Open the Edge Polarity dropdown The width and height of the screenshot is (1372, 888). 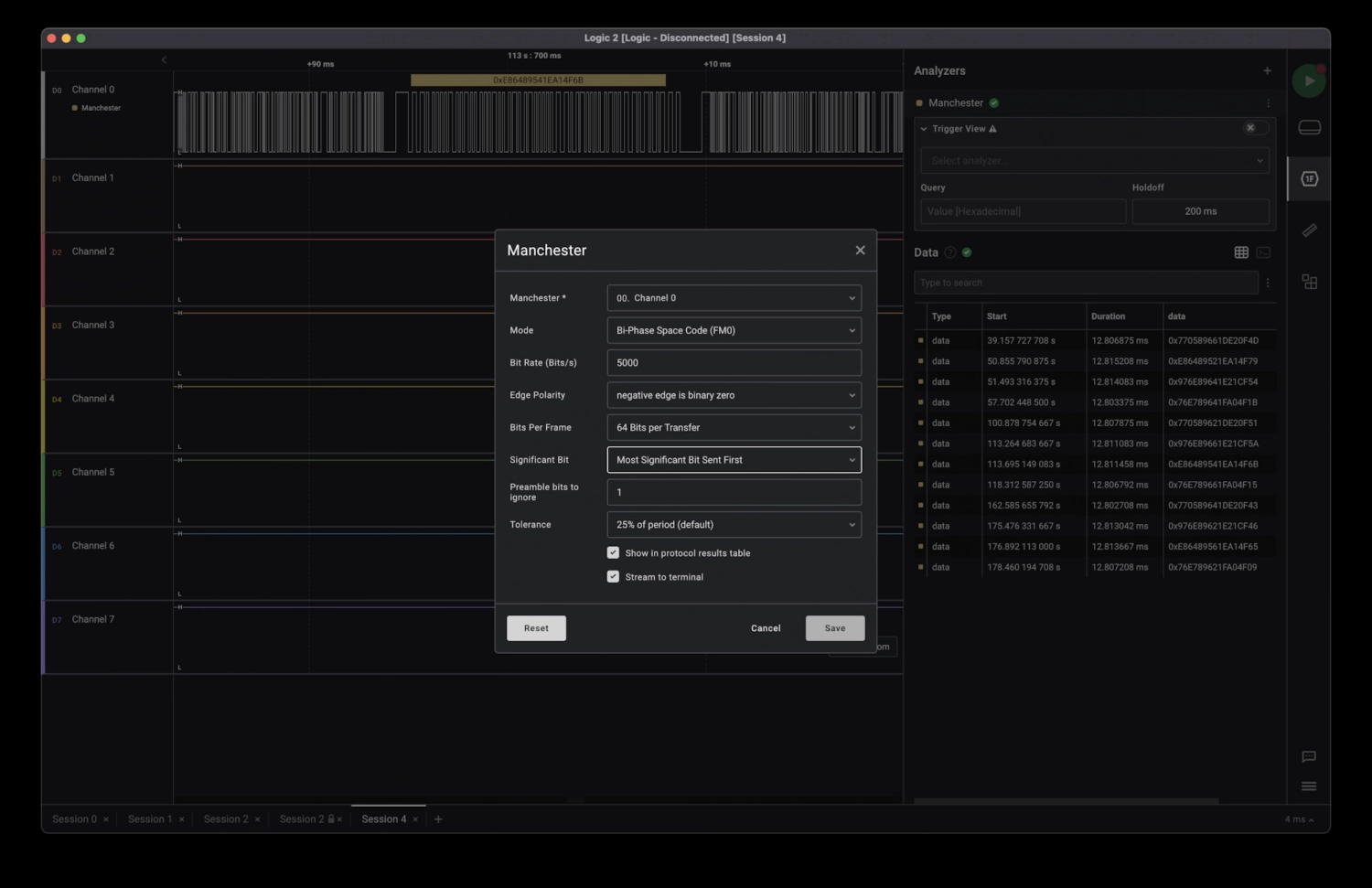[x=734, y=395]
